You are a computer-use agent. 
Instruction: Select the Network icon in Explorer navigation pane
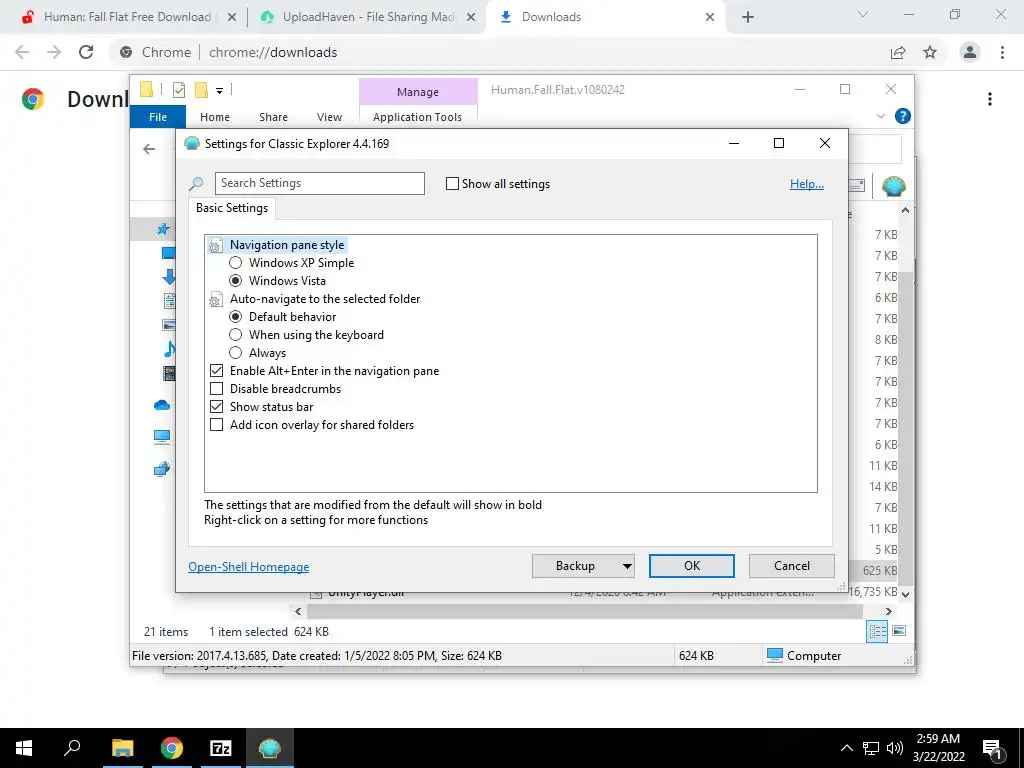162,468
